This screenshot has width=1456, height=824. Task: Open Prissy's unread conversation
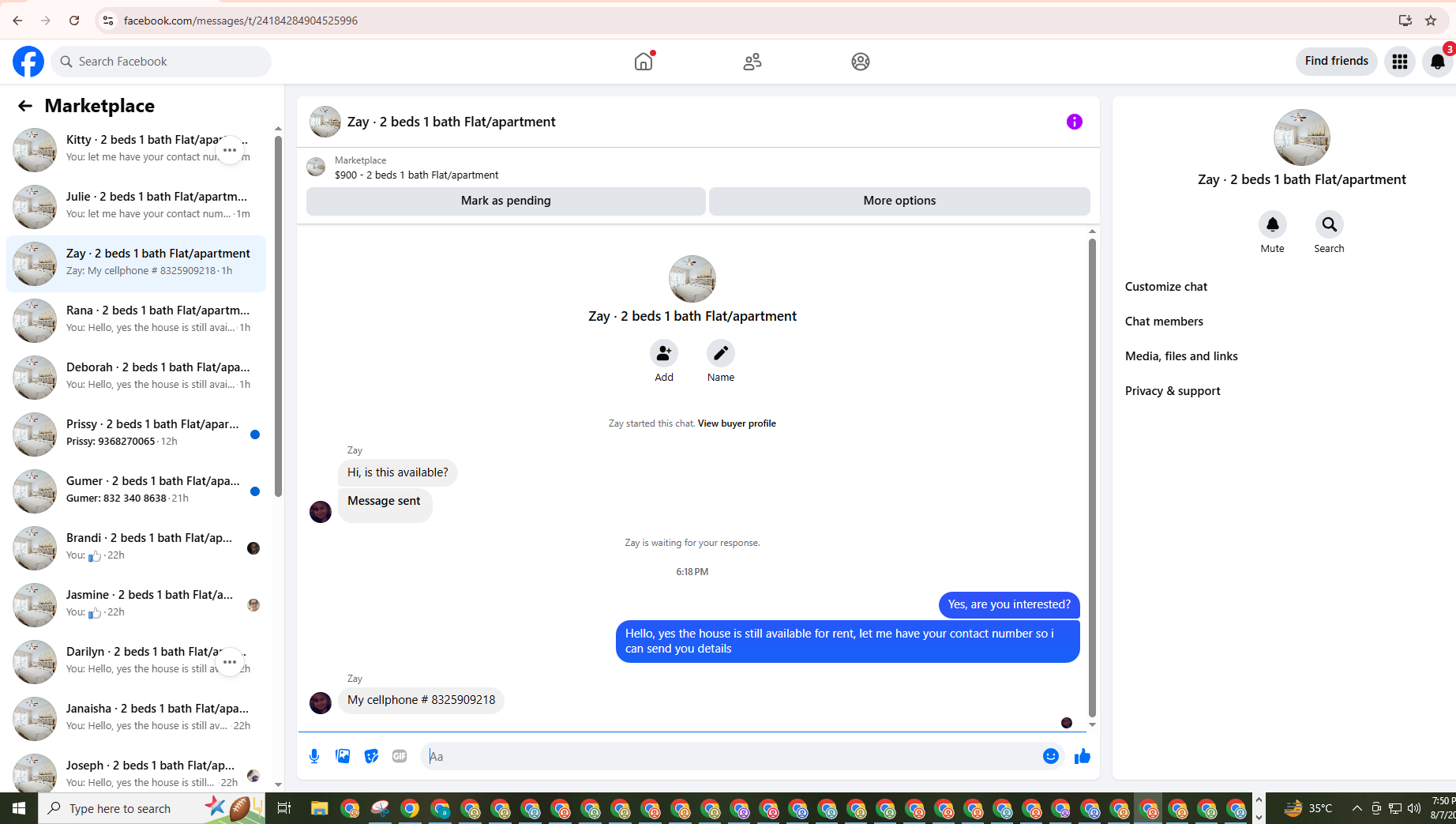coord(136,434)
